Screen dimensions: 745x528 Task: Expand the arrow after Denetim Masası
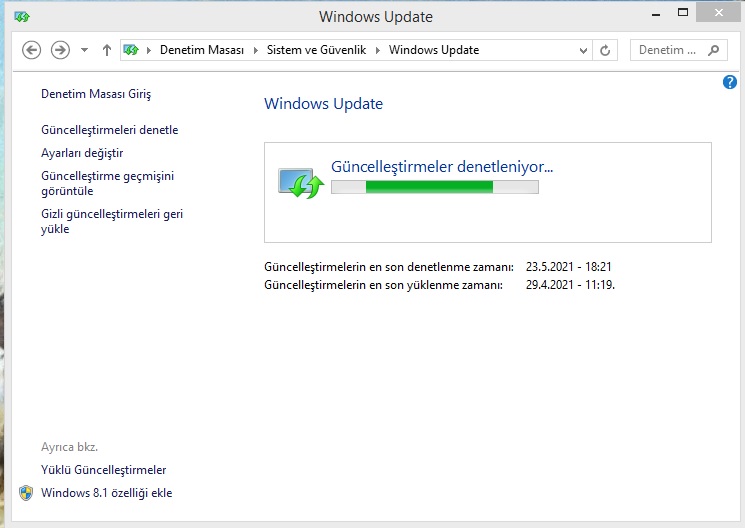[256, 50]
